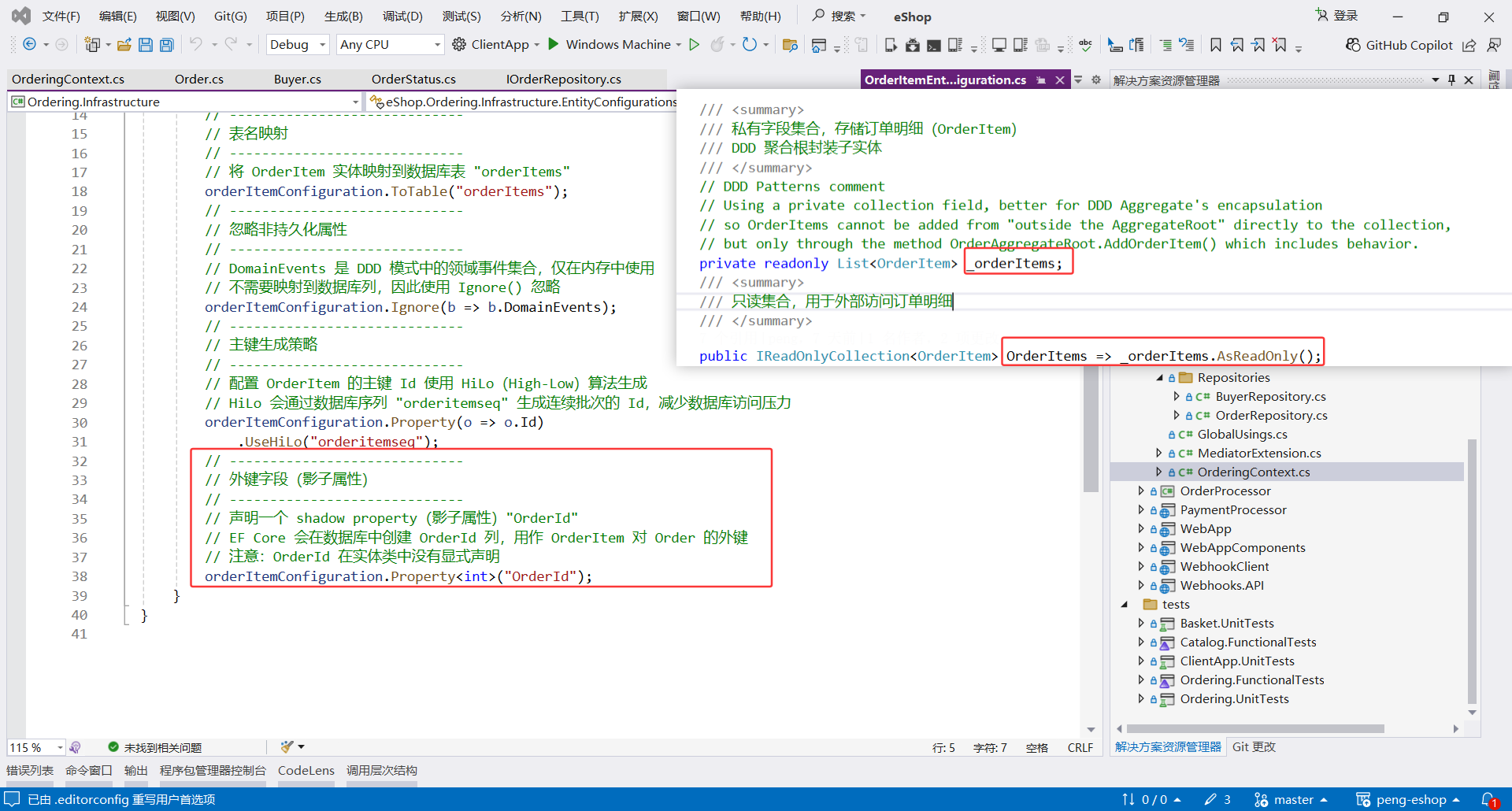This screenshot has height=811, width=1512.
Task: Switch to the Order.cs tab
Action: tap(199, 79)
